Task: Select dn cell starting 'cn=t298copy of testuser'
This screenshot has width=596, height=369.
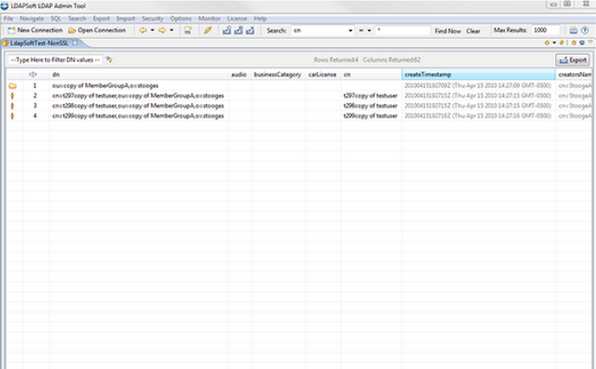Action: 138,106
